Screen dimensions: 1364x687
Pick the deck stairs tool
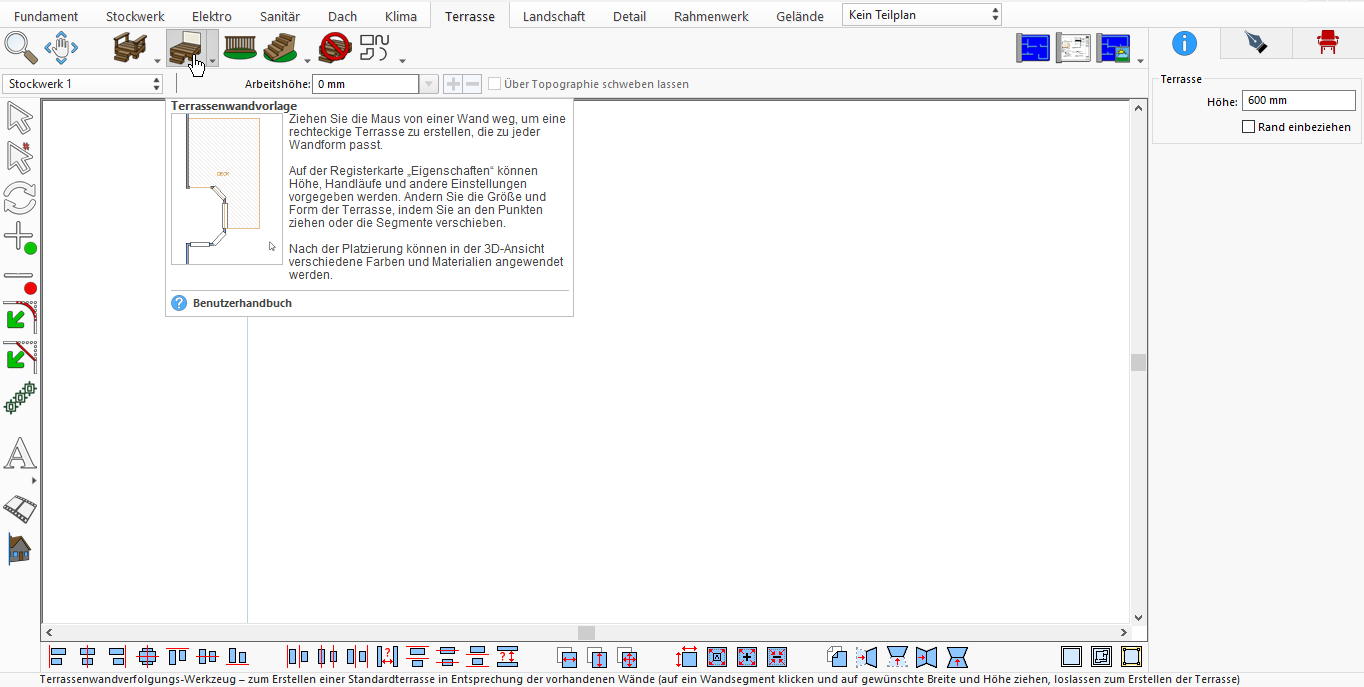[x=281, y=47]
